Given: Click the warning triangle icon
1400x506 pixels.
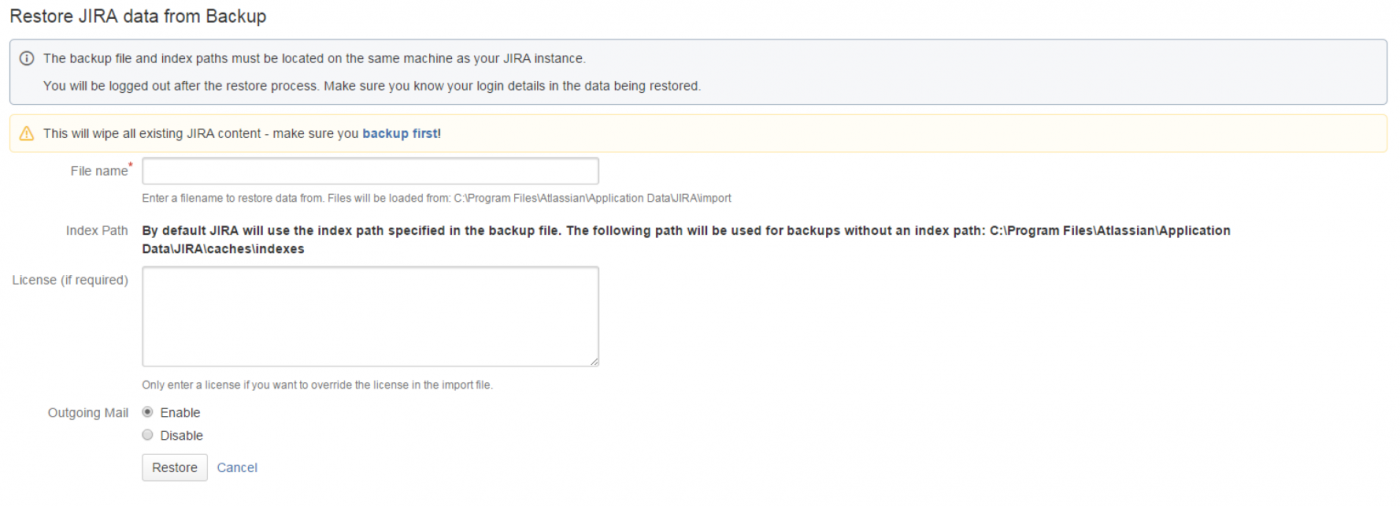Looking at the screenshot, I should pos(27,133).
